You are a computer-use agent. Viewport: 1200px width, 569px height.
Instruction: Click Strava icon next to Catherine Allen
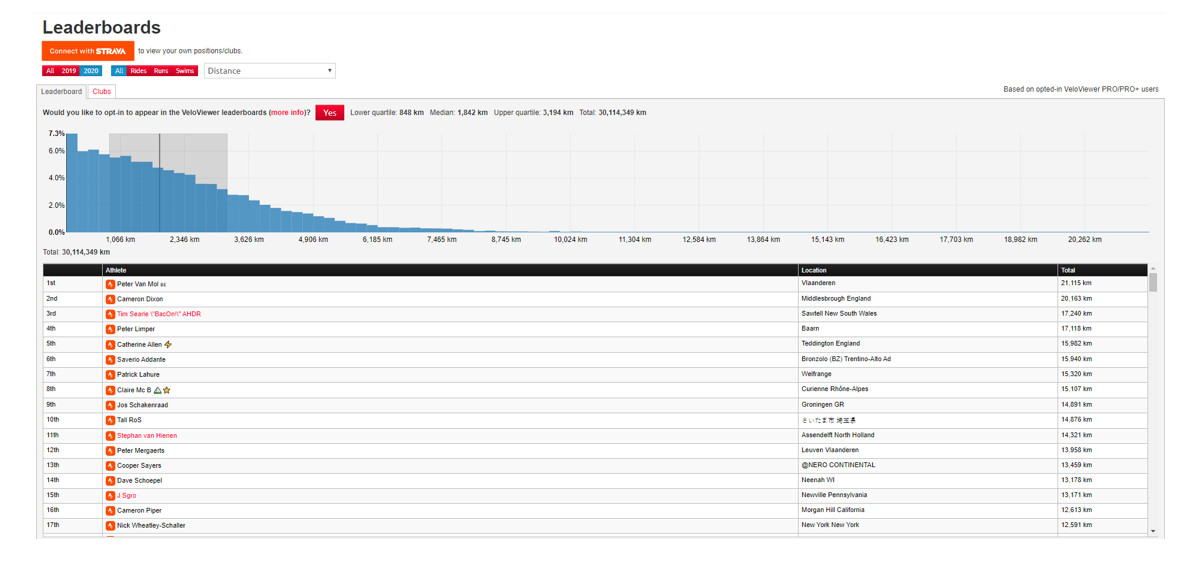pos(110,344)
